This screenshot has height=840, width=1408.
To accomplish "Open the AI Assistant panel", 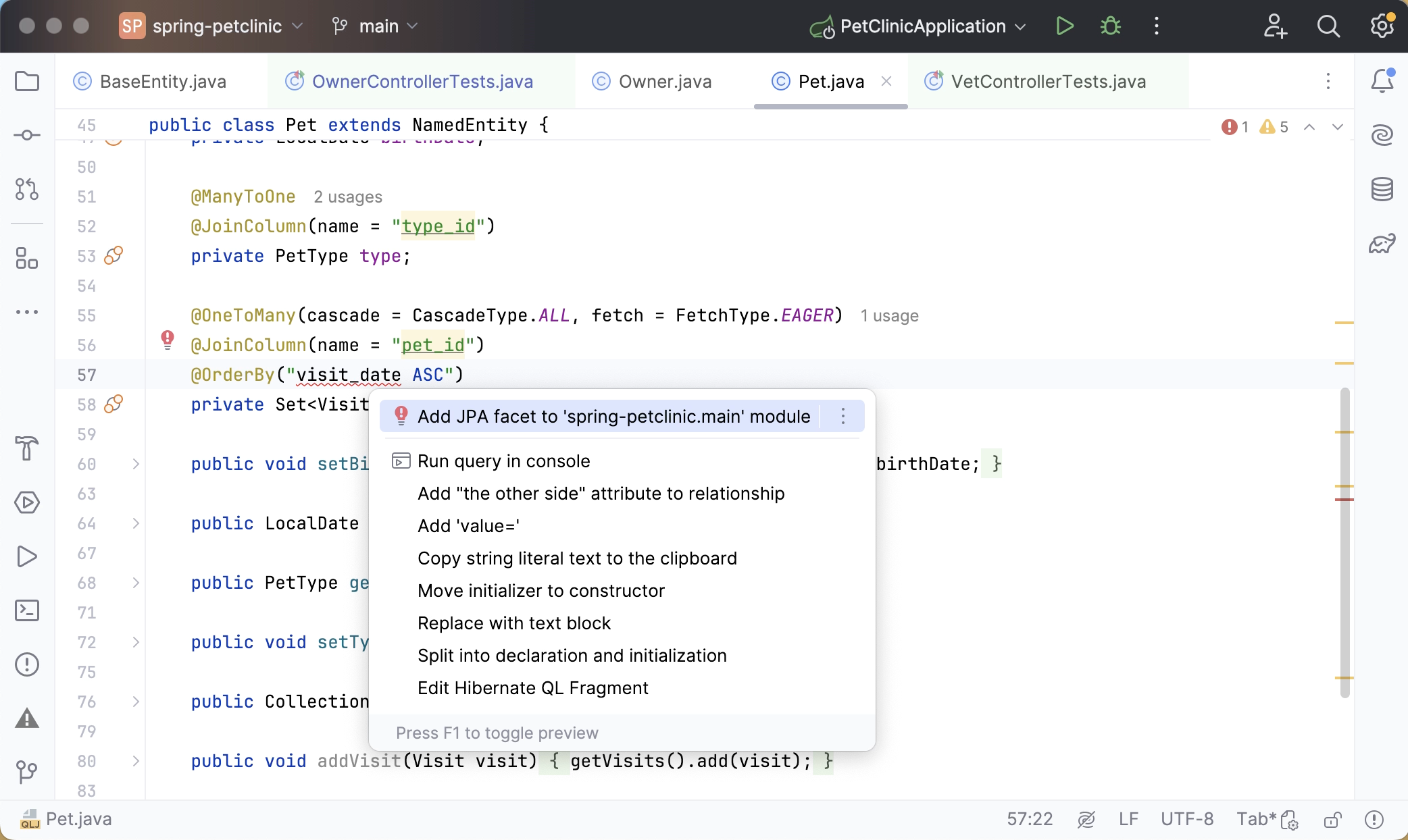I will click(1382, 134).
